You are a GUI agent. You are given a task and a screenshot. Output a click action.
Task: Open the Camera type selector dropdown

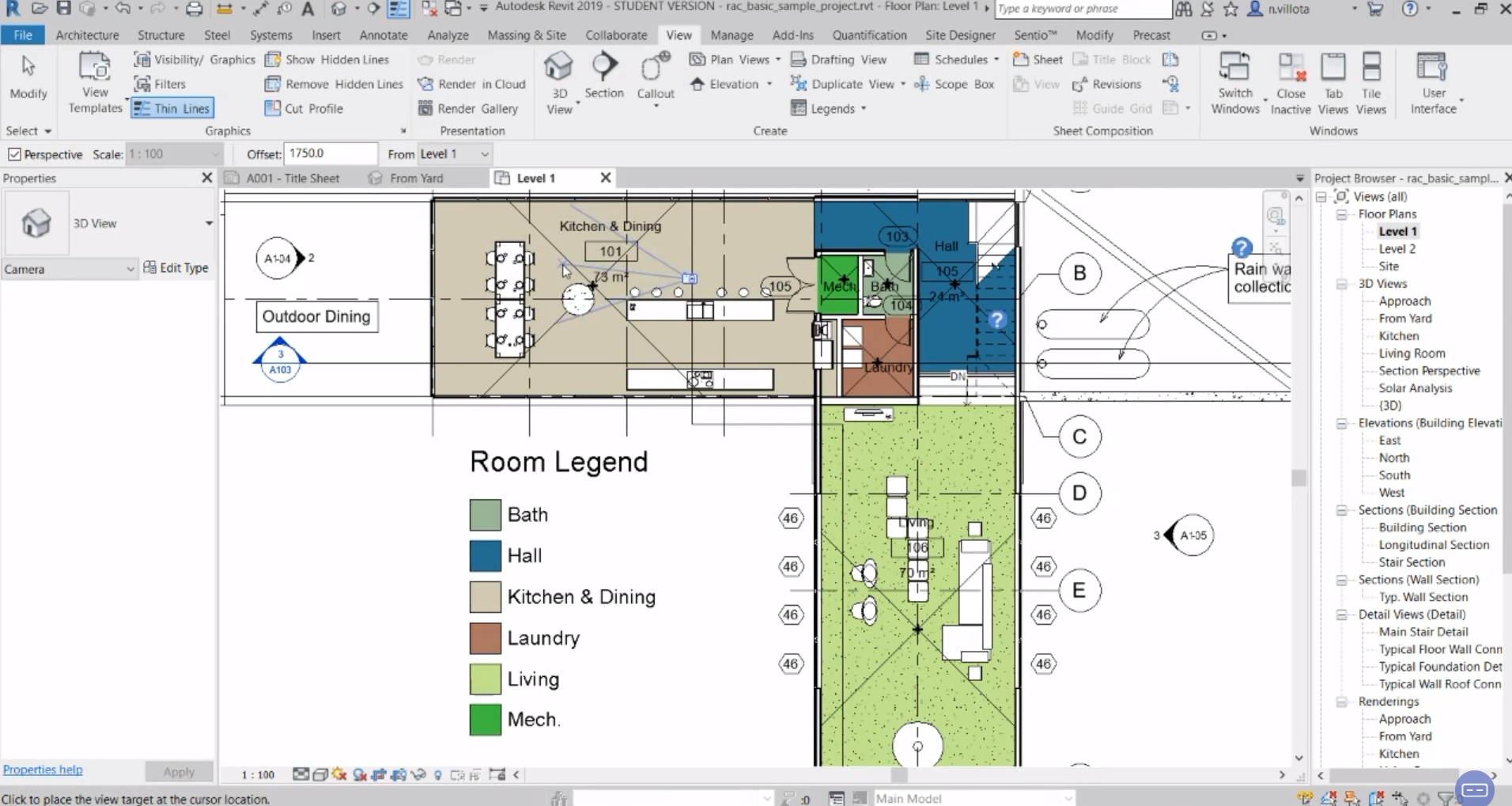pyautogui.click(x=70, y=269)
